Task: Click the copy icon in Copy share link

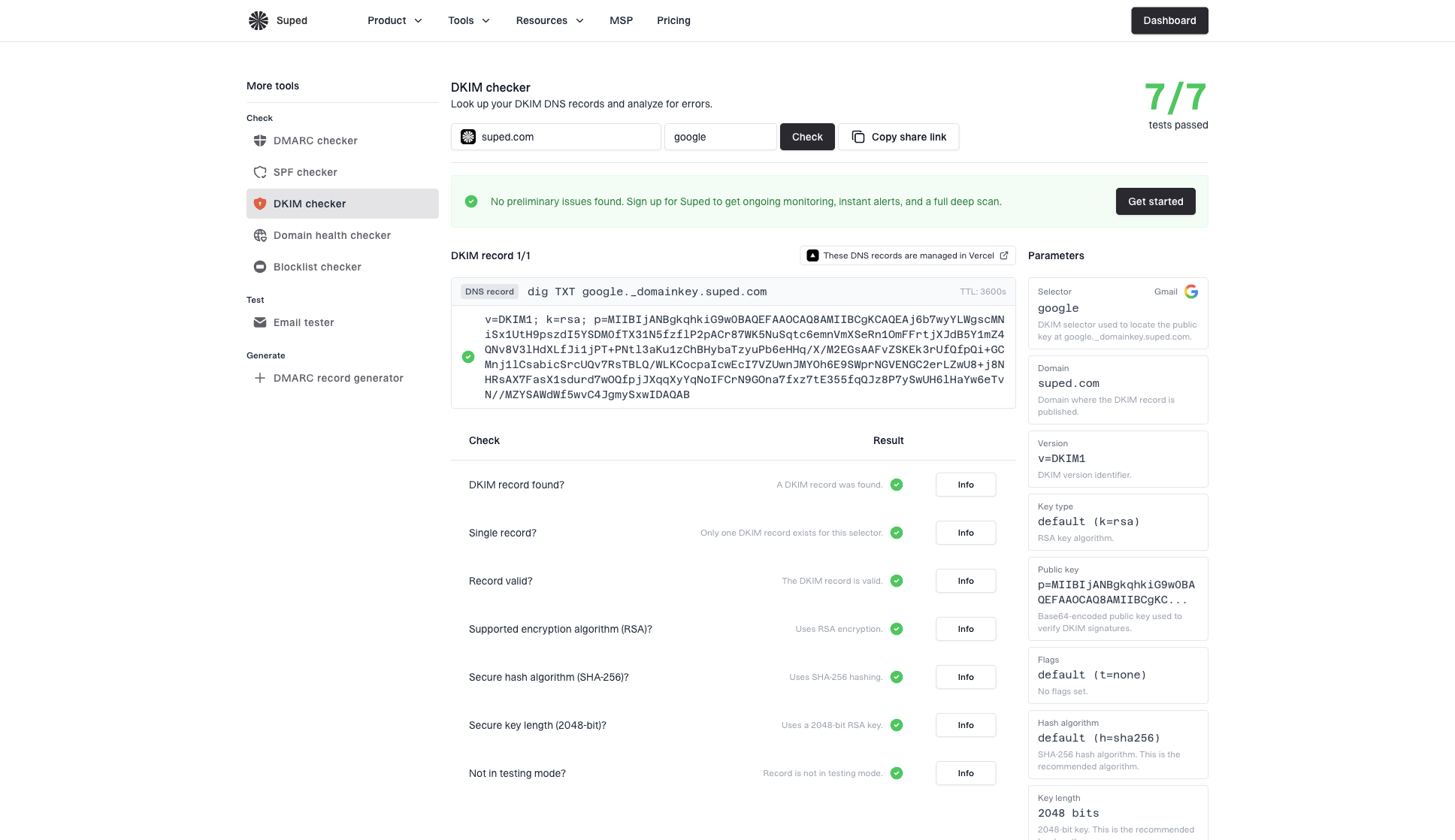Action: [858, 137]
